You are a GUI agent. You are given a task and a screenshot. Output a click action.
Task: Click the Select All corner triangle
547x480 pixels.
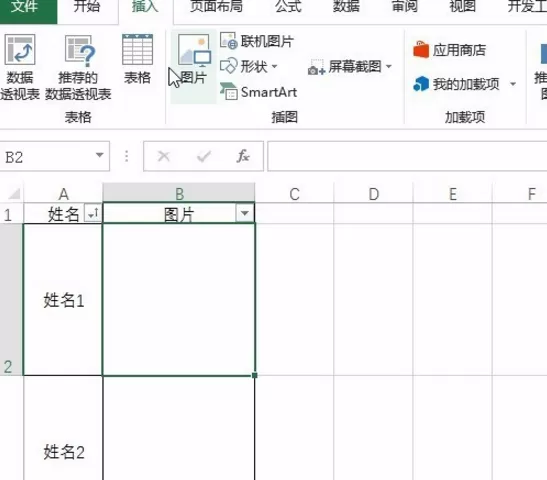coord(14,193)
